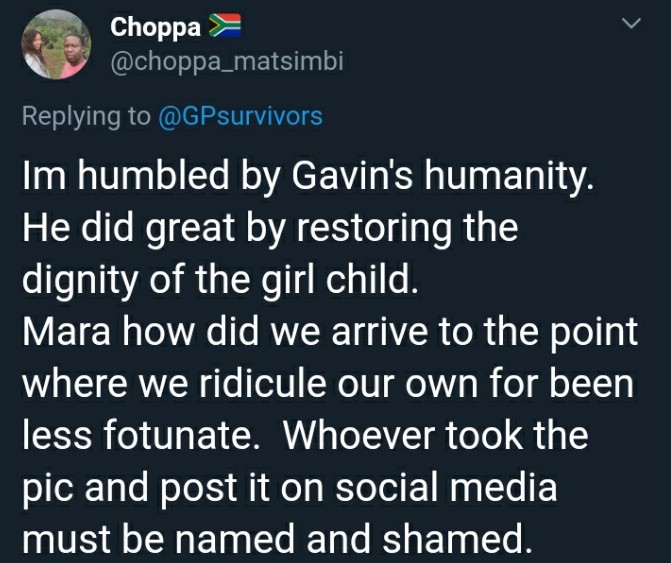This screenshot has height=563, width=671.
Task: Click the word 'dignity' in the tweet
Action: point(80,280)
